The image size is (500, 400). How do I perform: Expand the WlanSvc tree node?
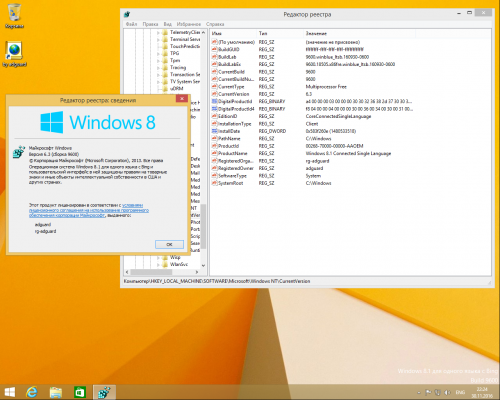[158, 264]
